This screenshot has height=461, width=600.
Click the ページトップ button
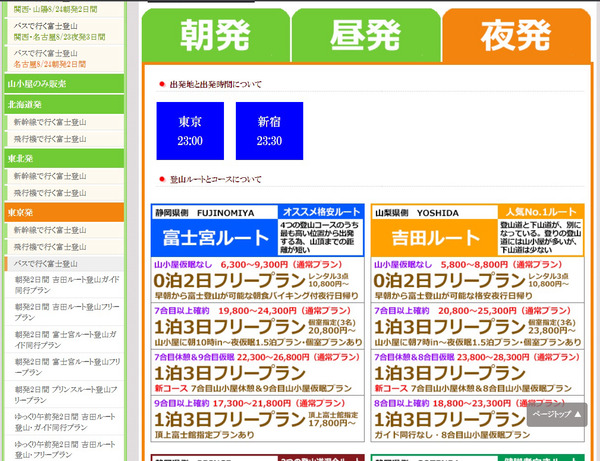click(x=557, y=414)
